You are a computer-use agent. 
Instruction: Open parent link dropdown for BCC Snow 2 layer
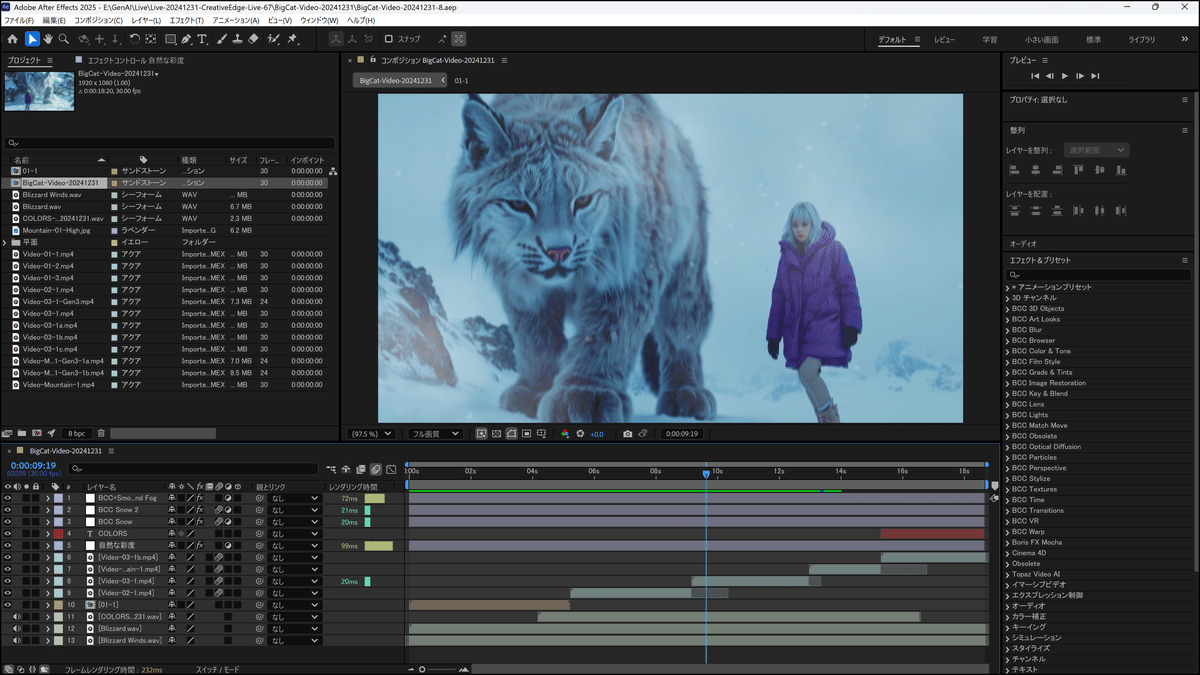(x=296, y=510)
